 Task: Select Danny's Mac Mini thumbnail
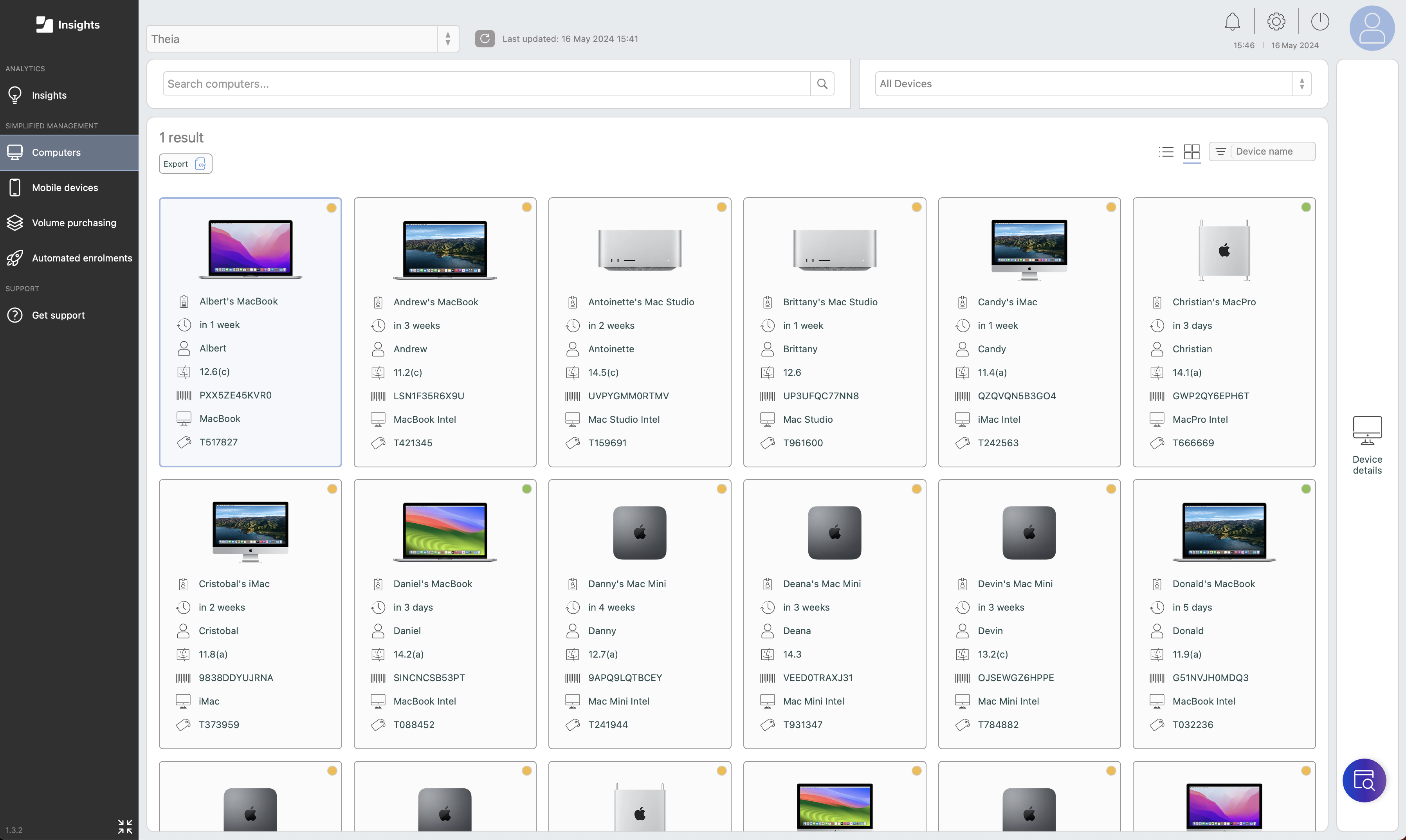coord(640,533)
